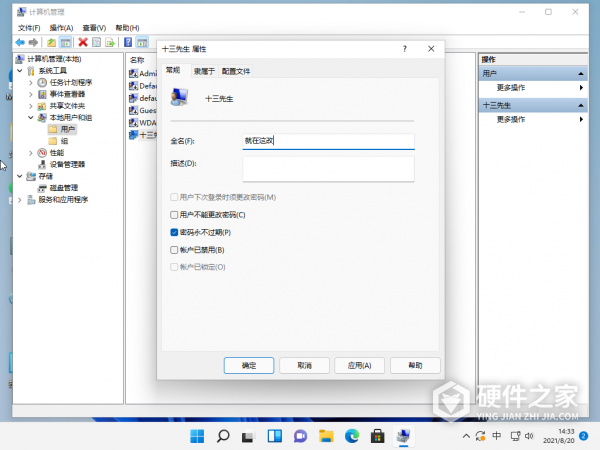Select 磁盘管理 in tree
The image size is (600, 450).
click(58, 188)
